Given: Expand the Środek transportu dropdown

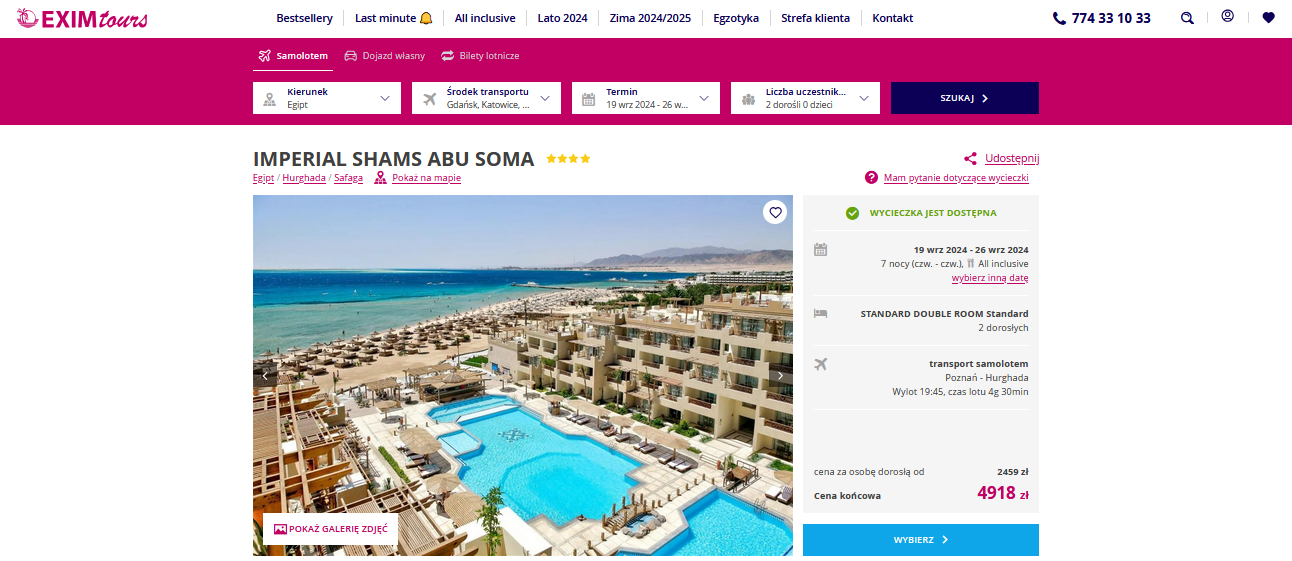Looking at the screenshot, I should click(486, 98).
